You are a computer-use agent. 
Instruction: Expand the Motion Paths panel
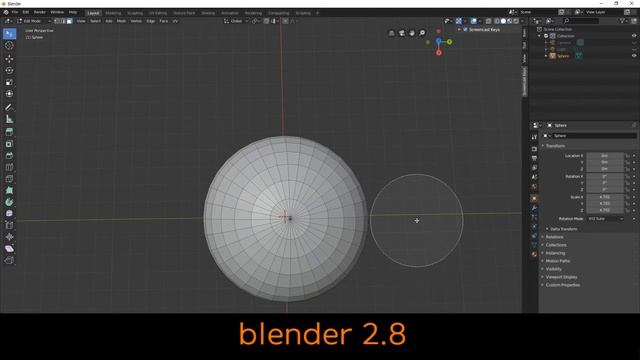pyautogui.click(x=557, y=261)
